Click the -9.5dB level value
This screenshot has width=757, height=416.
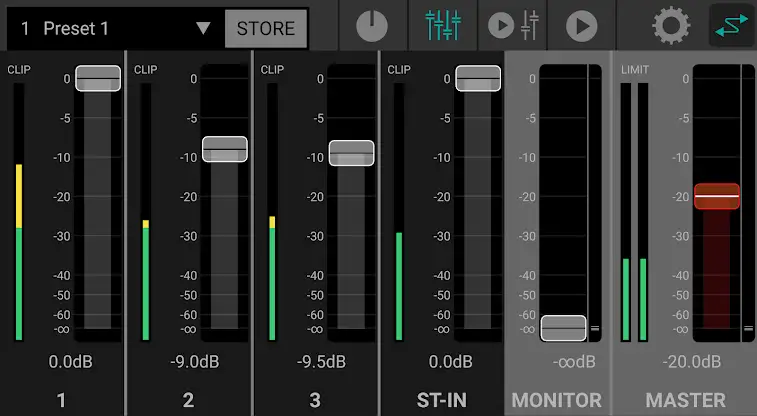pos(321,361)
